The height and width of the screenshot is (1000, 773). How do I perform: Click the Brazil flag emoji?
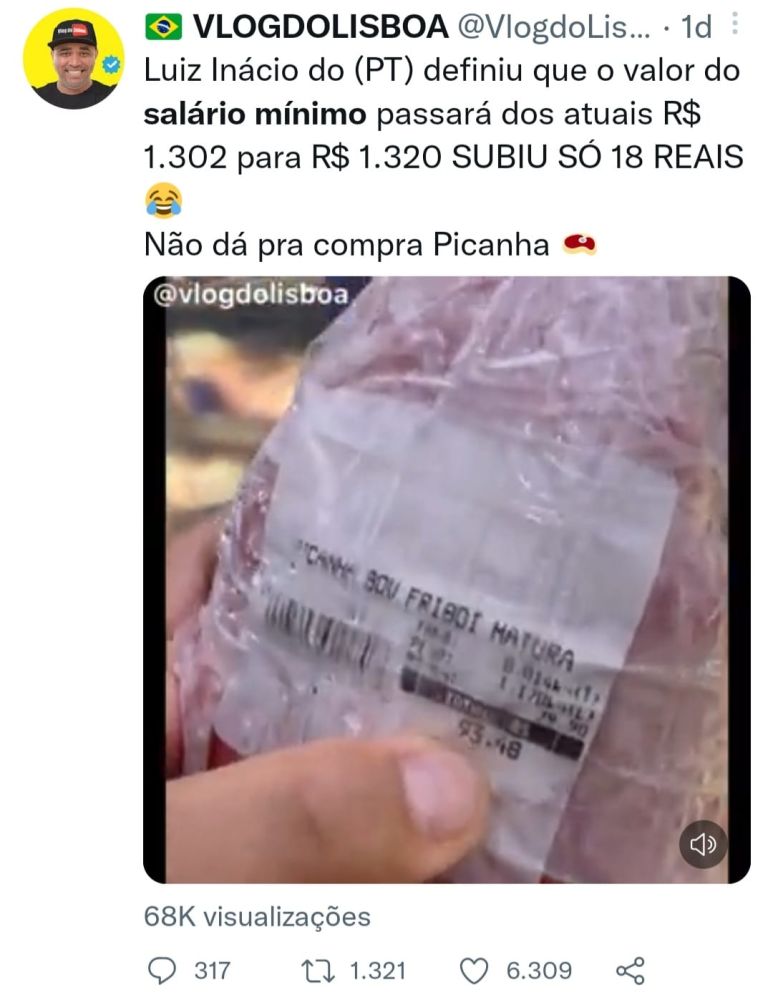point(163,27)
